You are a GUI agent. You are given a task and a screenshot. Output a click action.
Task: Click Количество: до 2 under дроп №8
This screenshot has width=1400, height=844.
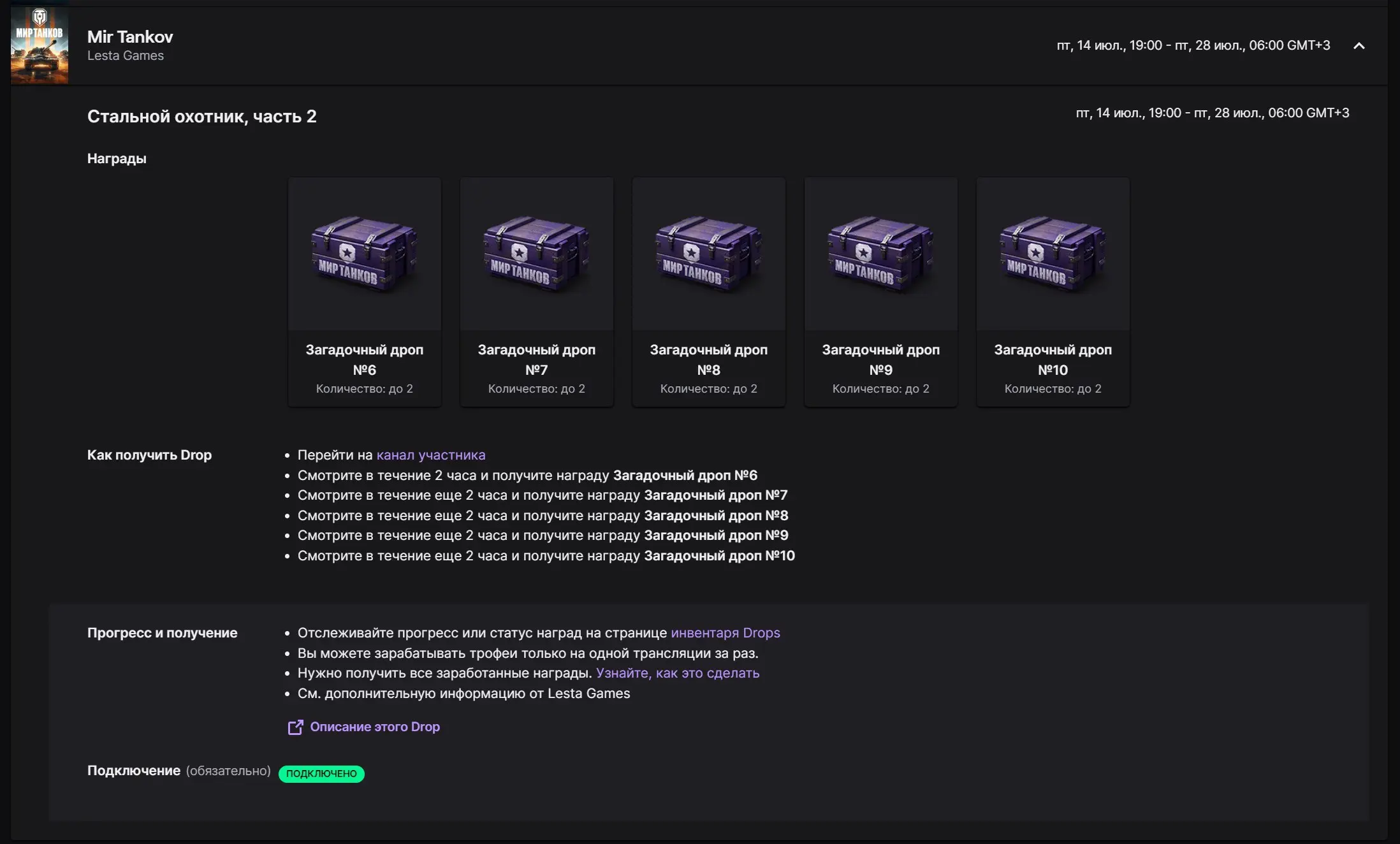(709, 389)
